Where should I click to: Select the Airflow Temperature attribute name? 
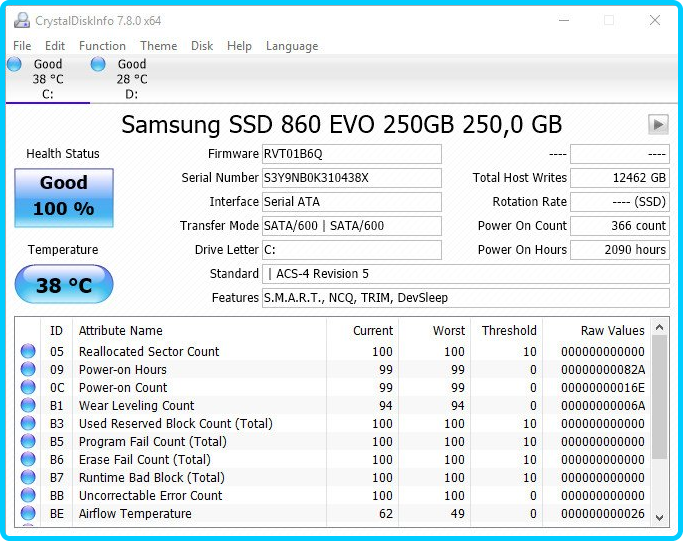(x=135, y=514)
